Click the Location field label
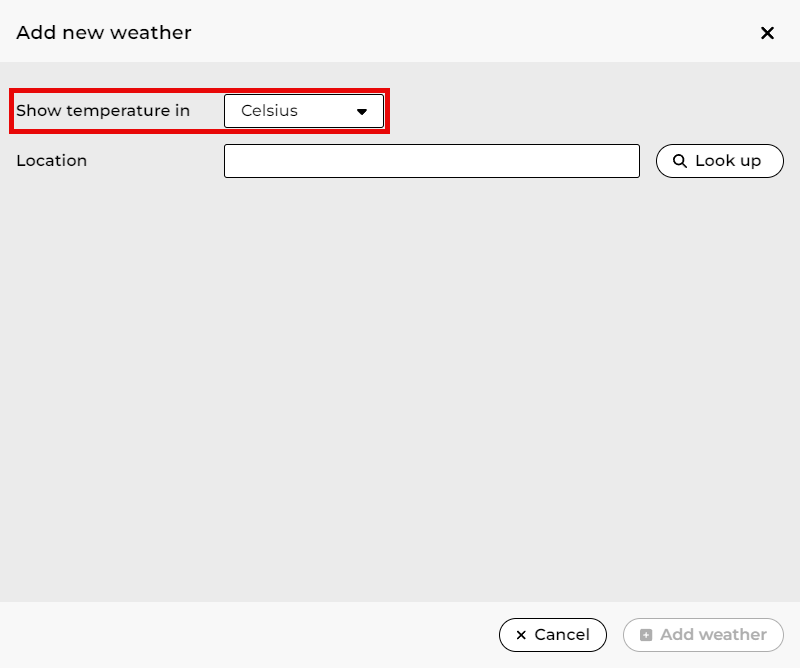This screenshot has width=800, height=668. [x=52, y=161]
